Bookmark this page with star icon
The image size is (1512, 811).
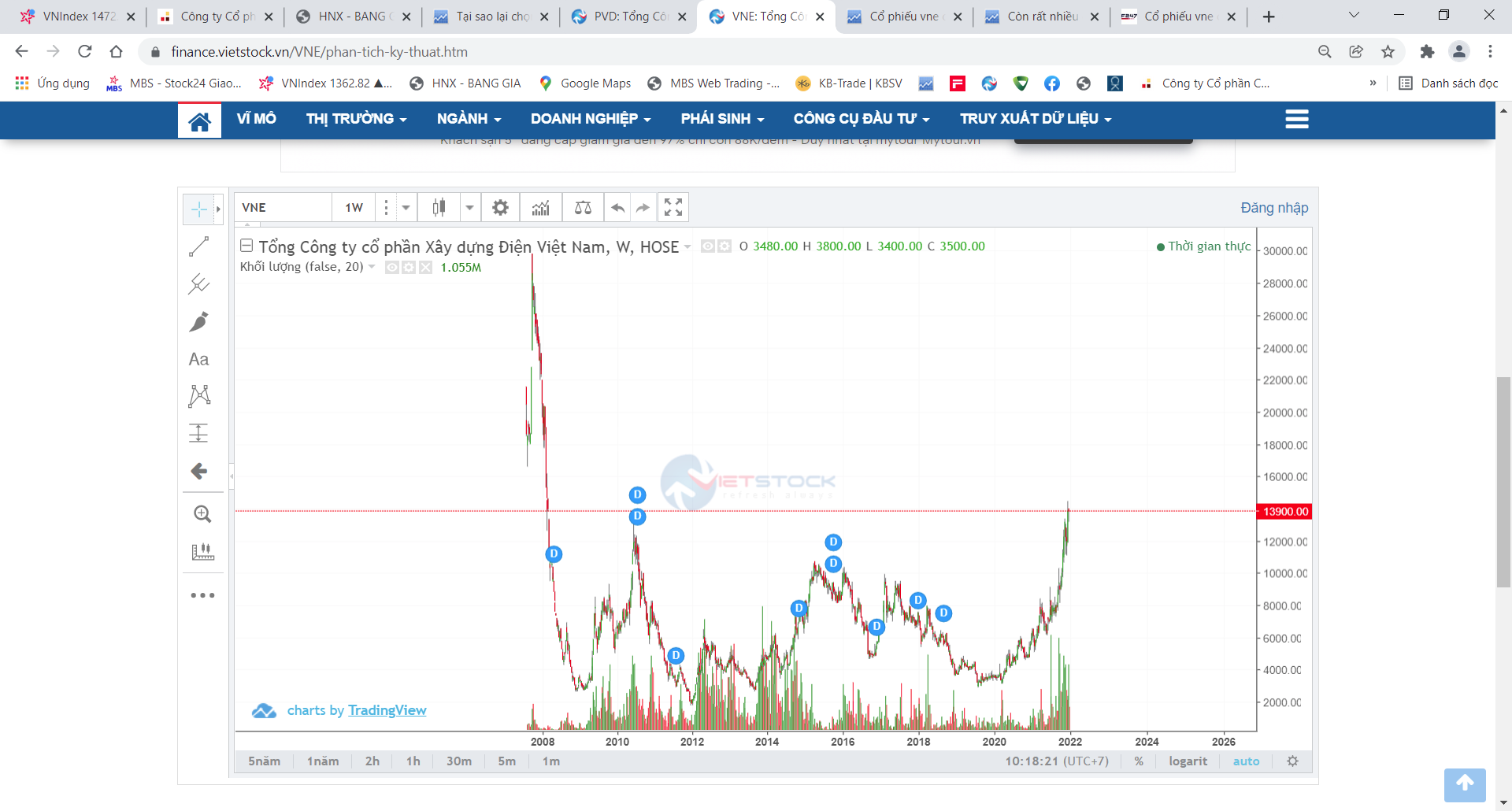pyautogui.click(x=1388, y=52)
